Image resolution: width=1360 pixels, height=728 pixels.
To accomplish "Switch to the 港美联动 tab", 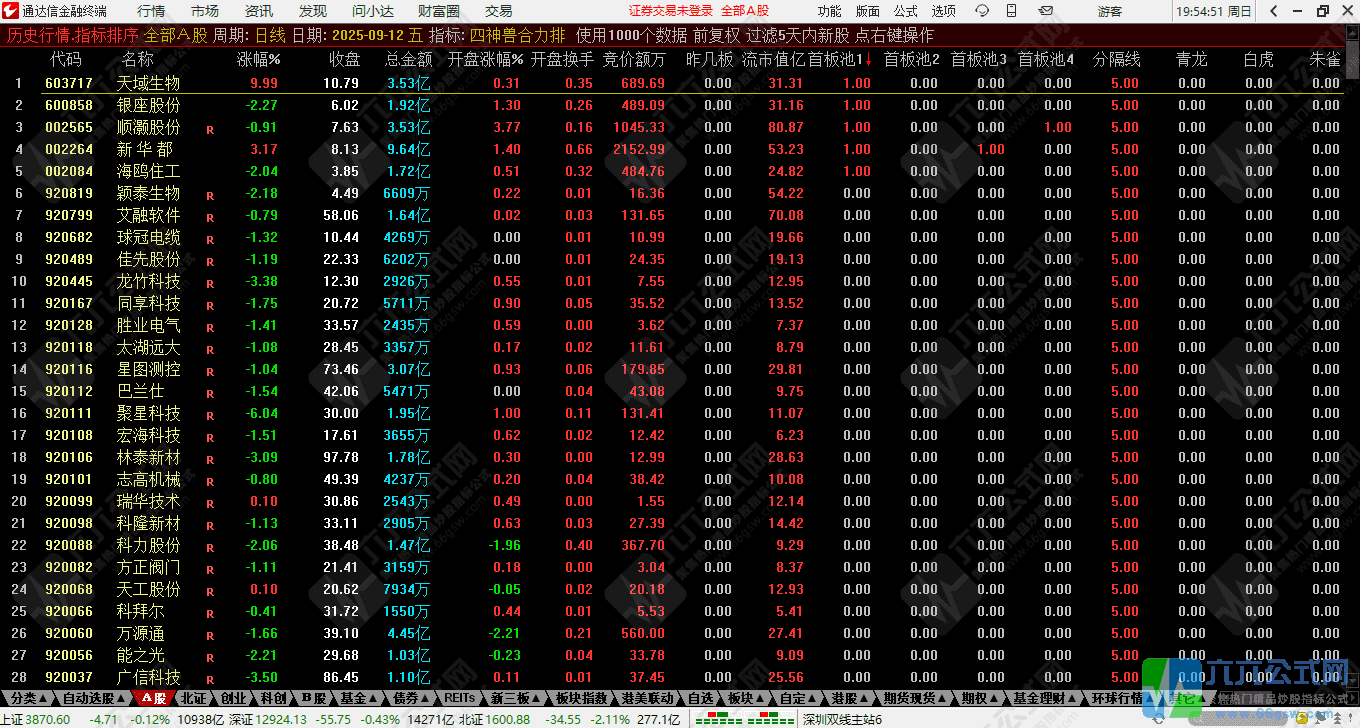I will click(x=647, y=698).
